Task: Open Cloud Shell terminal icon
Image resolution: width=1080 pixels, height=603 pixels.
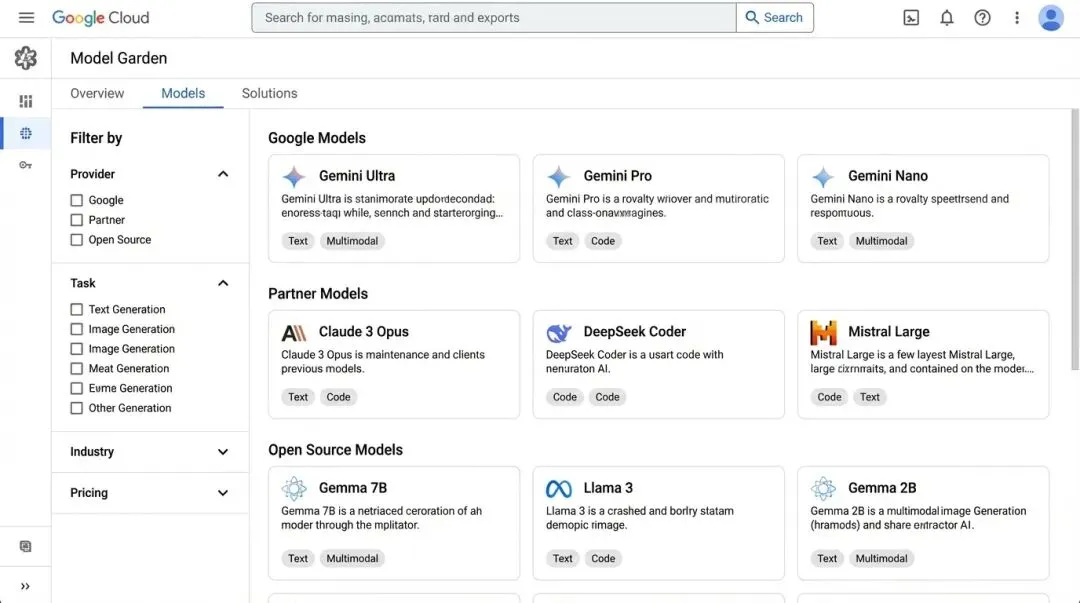Action: pos(911,18)
